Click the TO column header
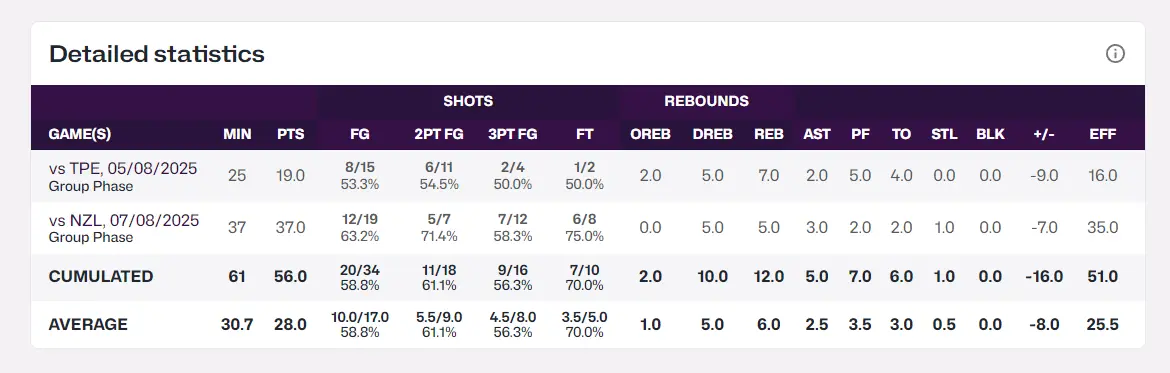The height and width of the screenshot is (373, 1170). (901, 135)
